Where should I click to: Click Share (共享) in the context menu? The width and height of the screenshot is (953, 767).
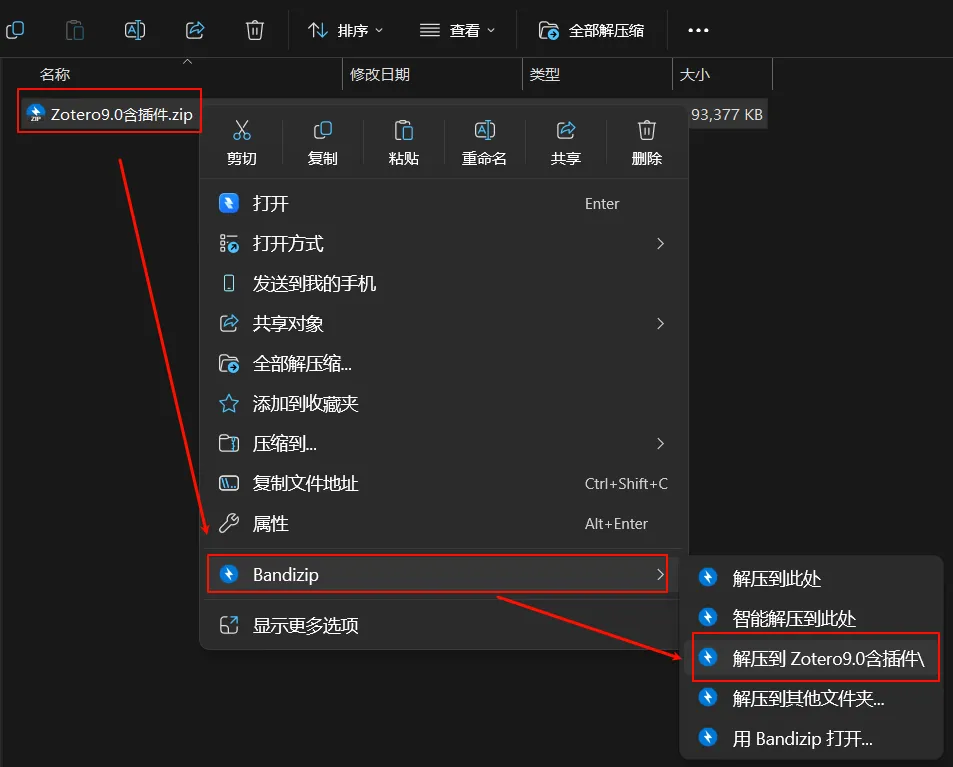(x=566, y=143)
